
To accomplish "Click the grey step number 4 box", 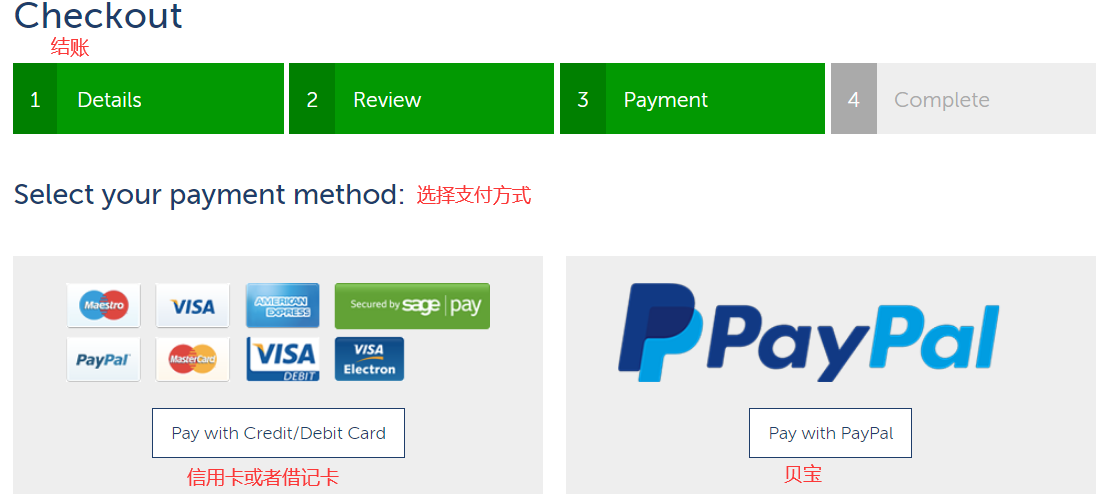I will tap(854, 98).
